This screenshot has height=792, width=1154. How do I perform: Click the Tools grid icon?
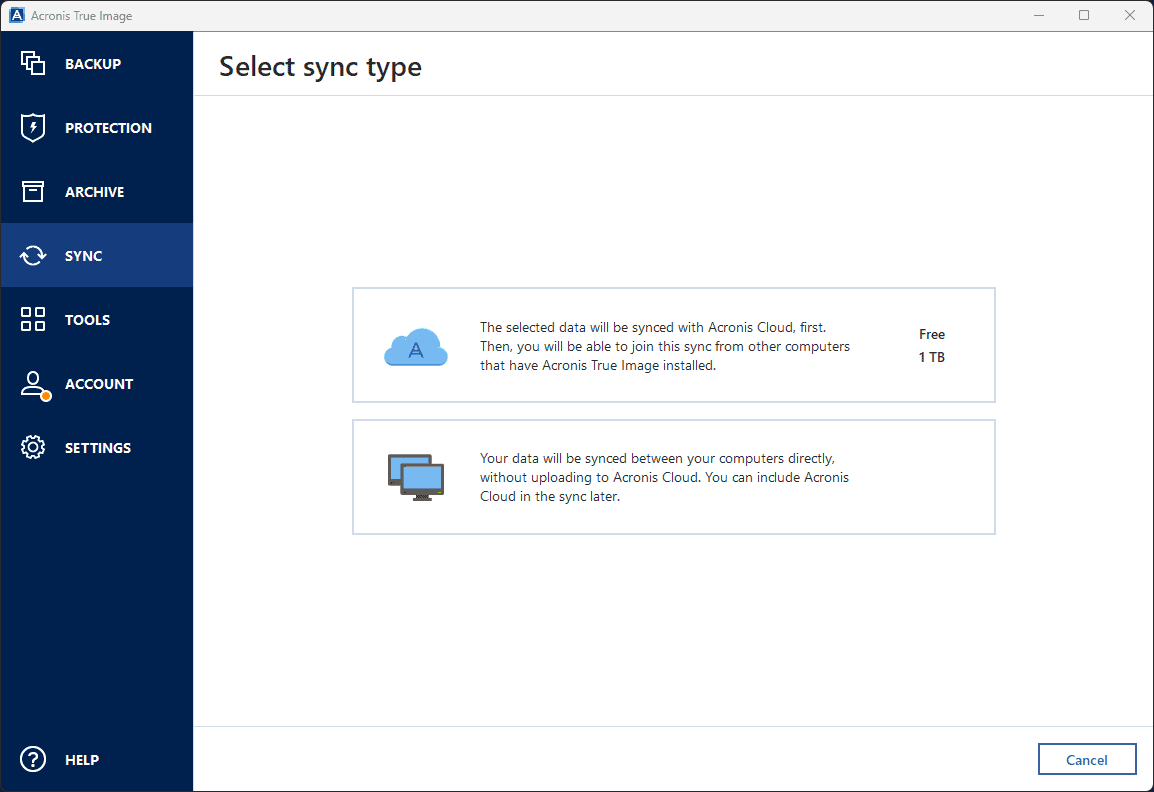coord(33,320)
